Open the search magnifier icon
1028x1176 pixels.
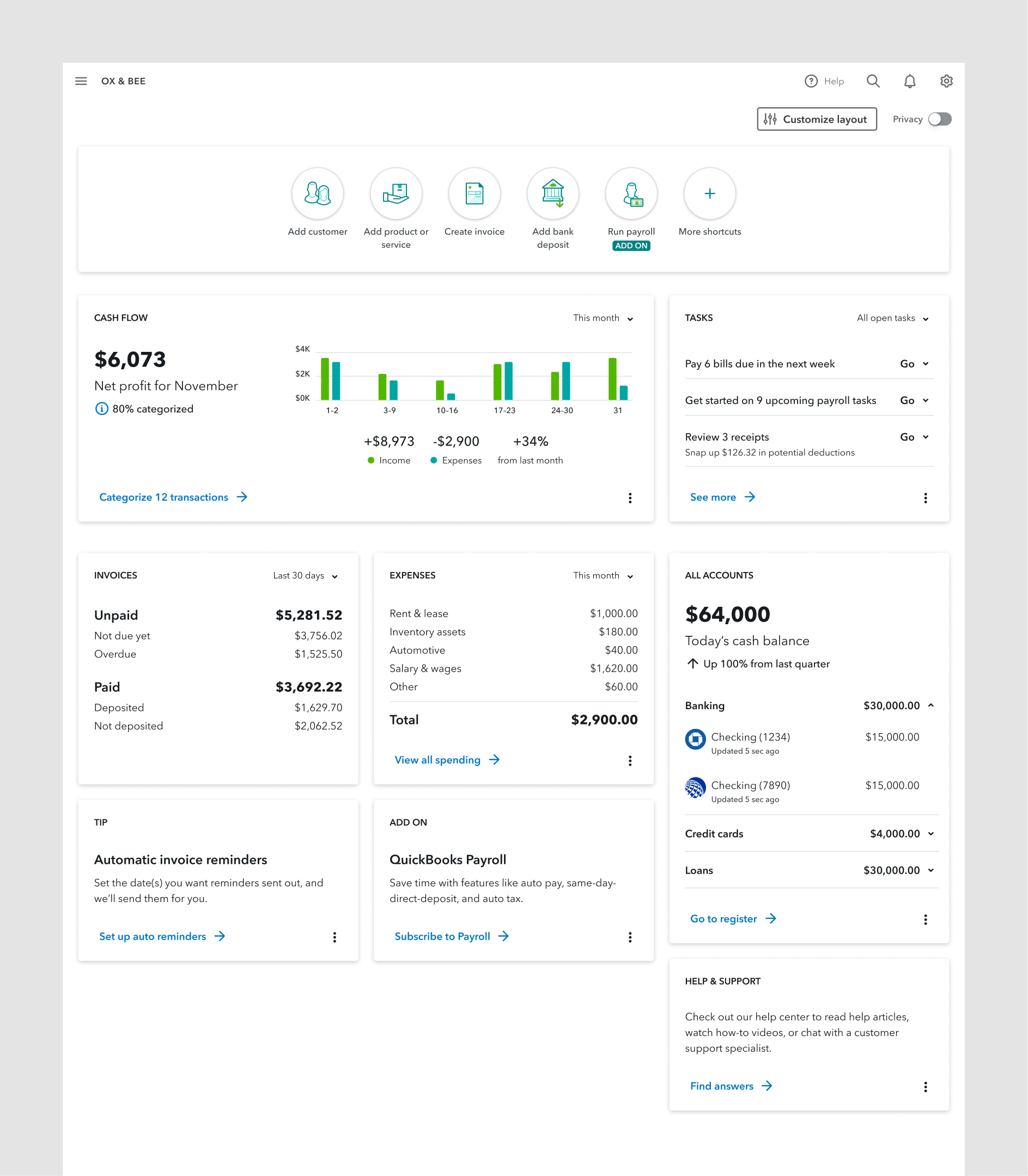pyautogui.click(x=873, y=81)
